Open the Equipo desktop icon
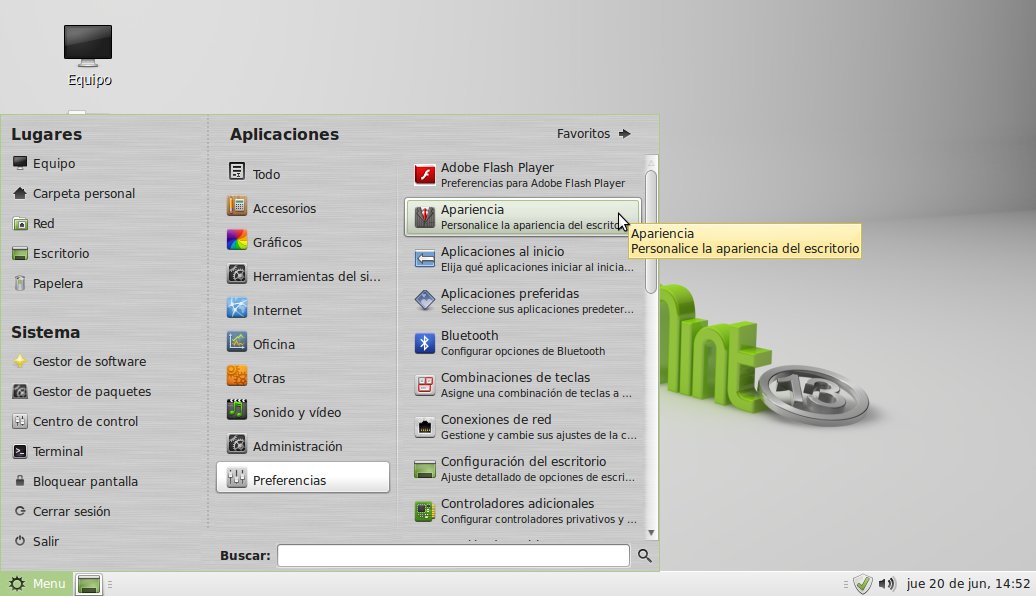Viewport: 1036px width, 596px height. 87,44
